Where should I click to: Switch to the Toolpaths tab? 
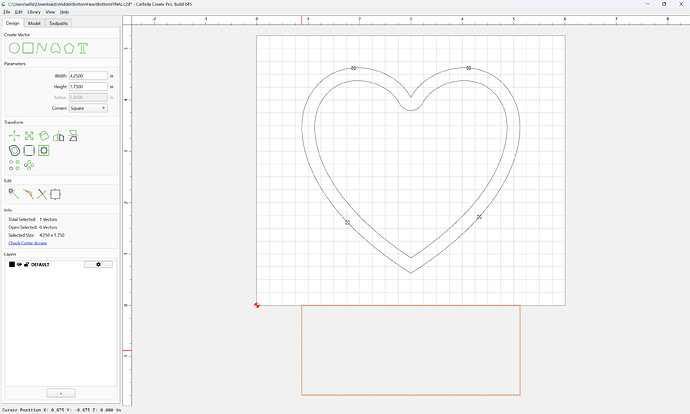tap(59, 23)
